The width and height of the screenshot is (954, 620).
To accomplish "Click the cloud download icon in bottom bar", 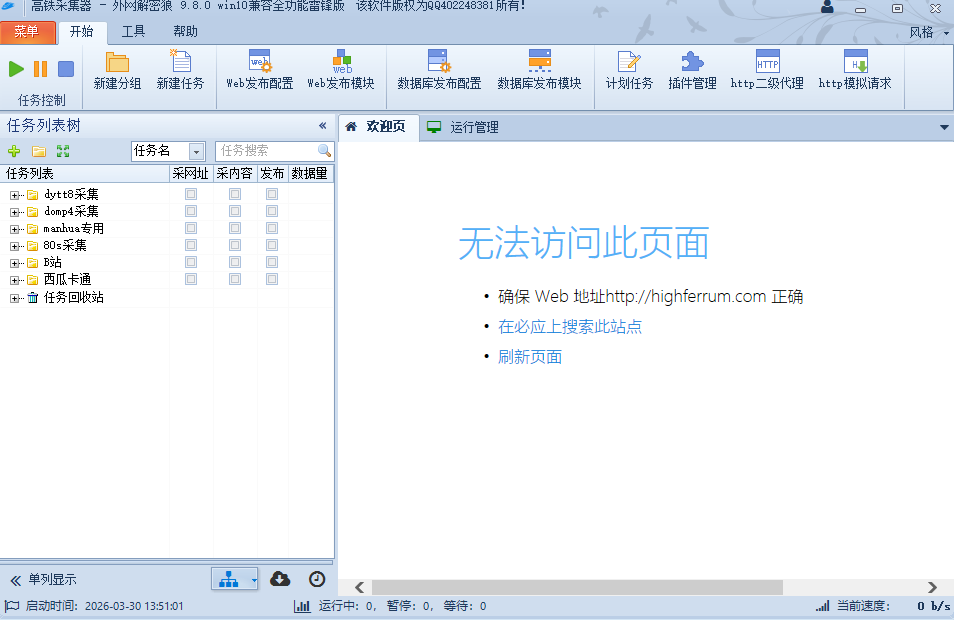I will [x=281, y=579].
